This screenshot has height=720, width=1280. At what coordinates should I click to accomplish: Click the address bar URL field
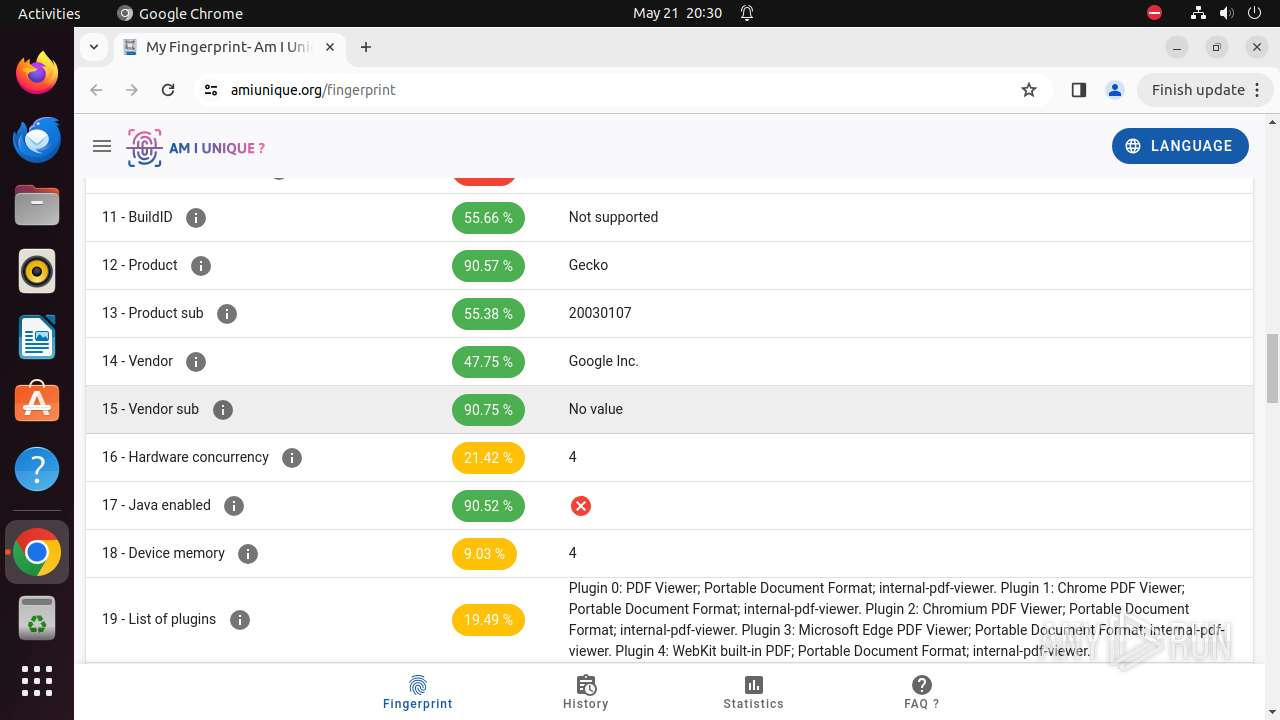[x=600, y=90]
